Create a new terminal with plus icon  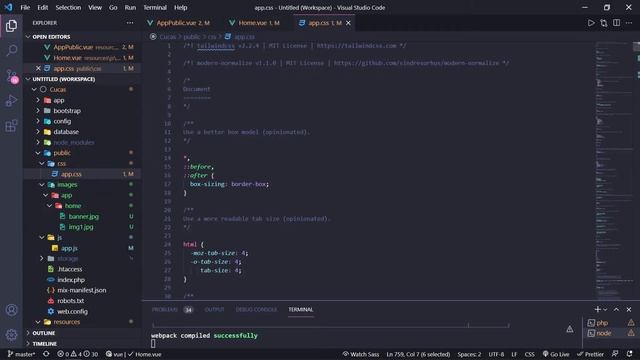pos(598,309)
